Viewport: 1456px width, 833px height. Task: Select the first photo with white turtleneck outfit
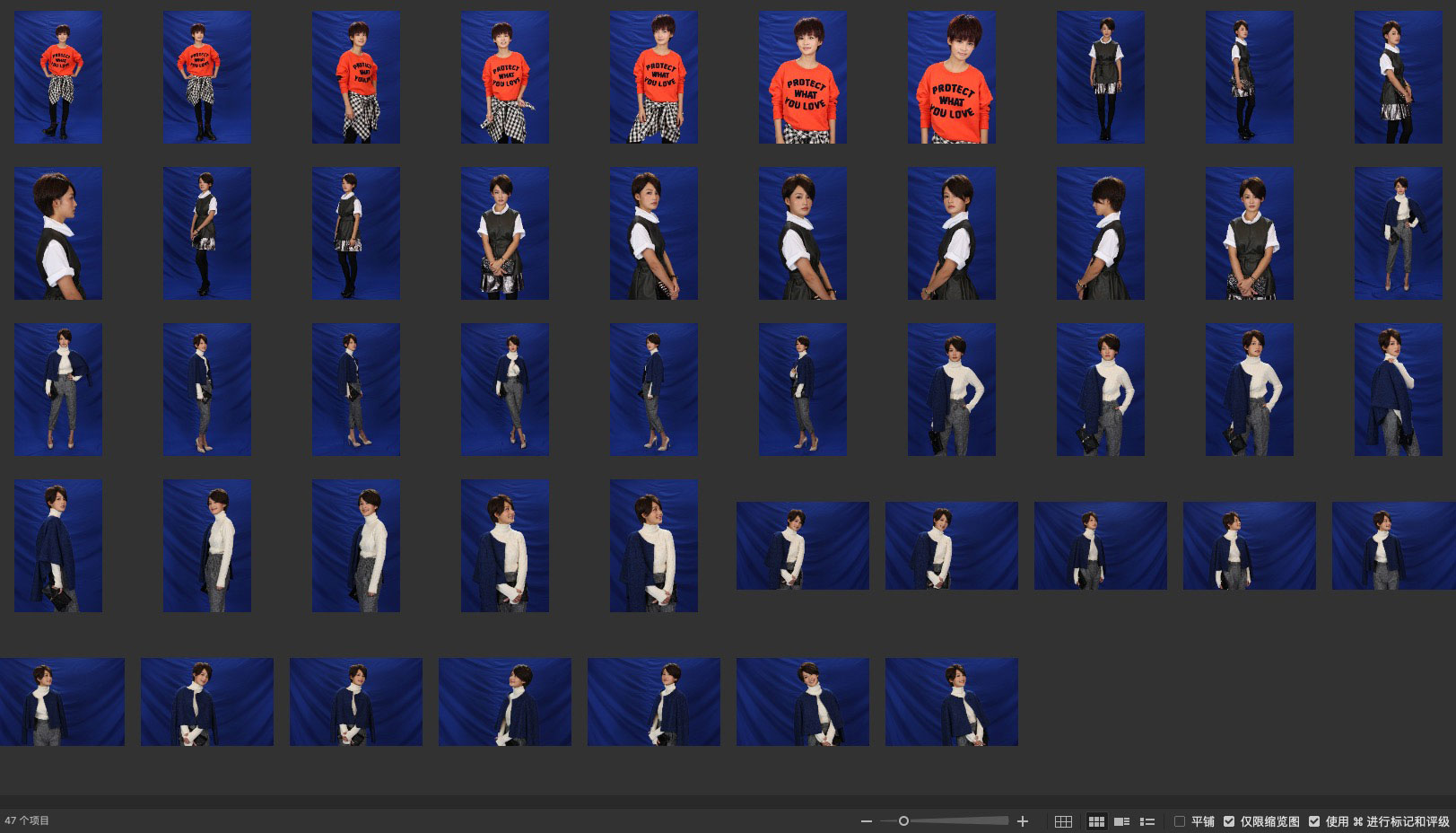[1399, 233]
